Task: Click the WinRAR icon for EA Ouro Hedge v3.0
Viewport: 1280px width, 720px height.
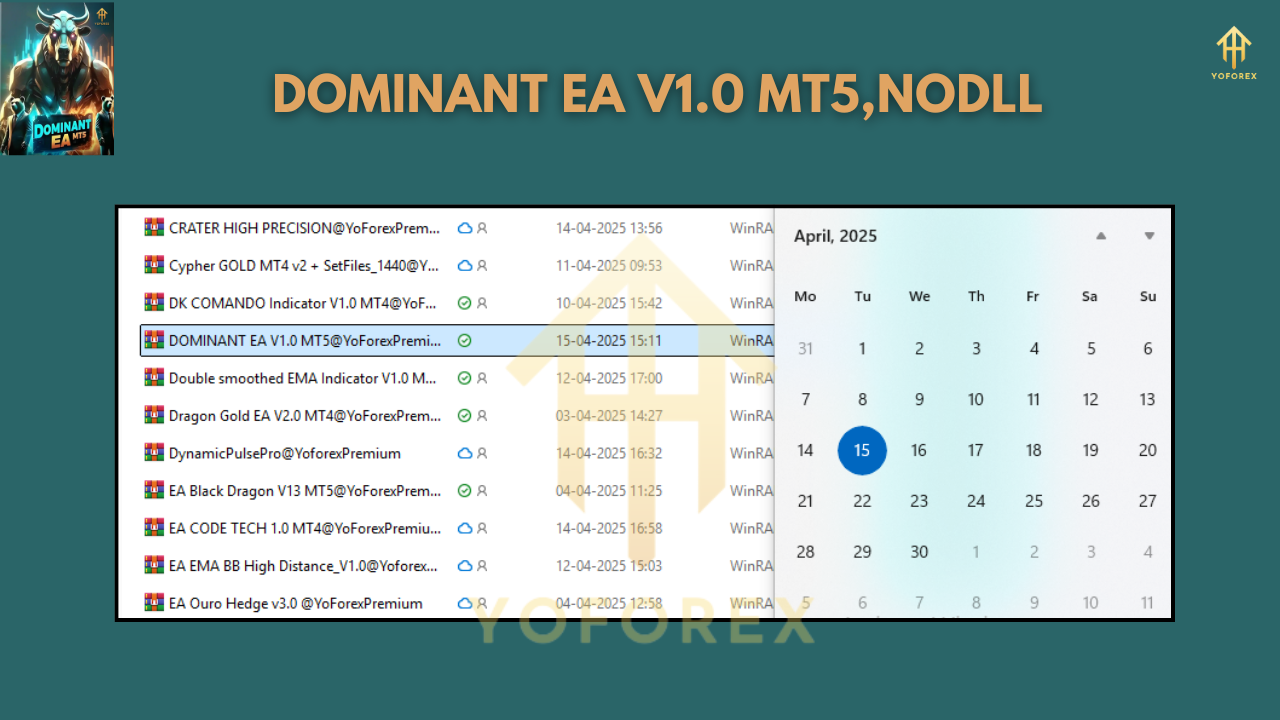Action: pyautogui.click(x=153, y=603)
